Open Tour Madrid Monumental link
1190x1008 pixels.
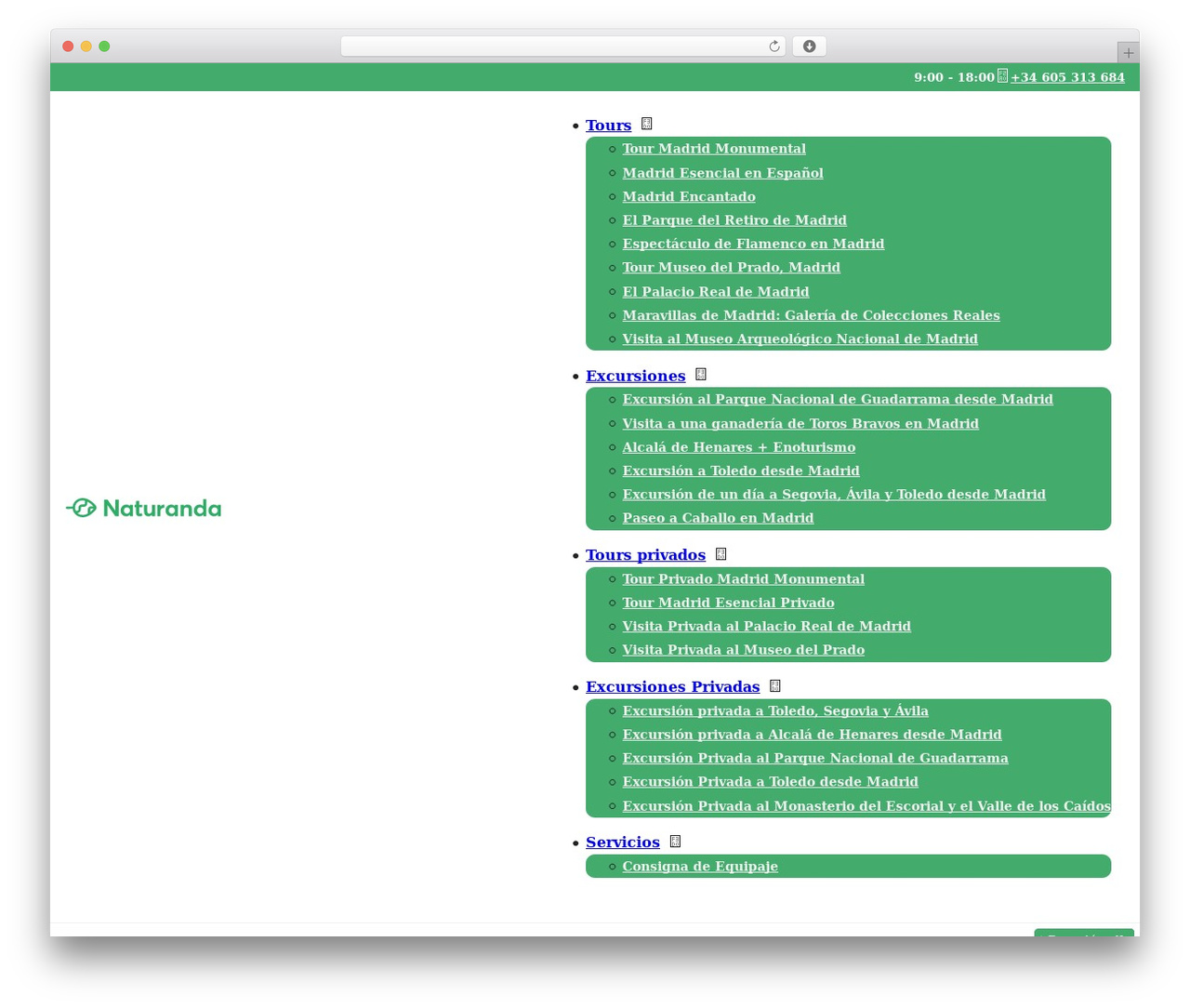714,149
